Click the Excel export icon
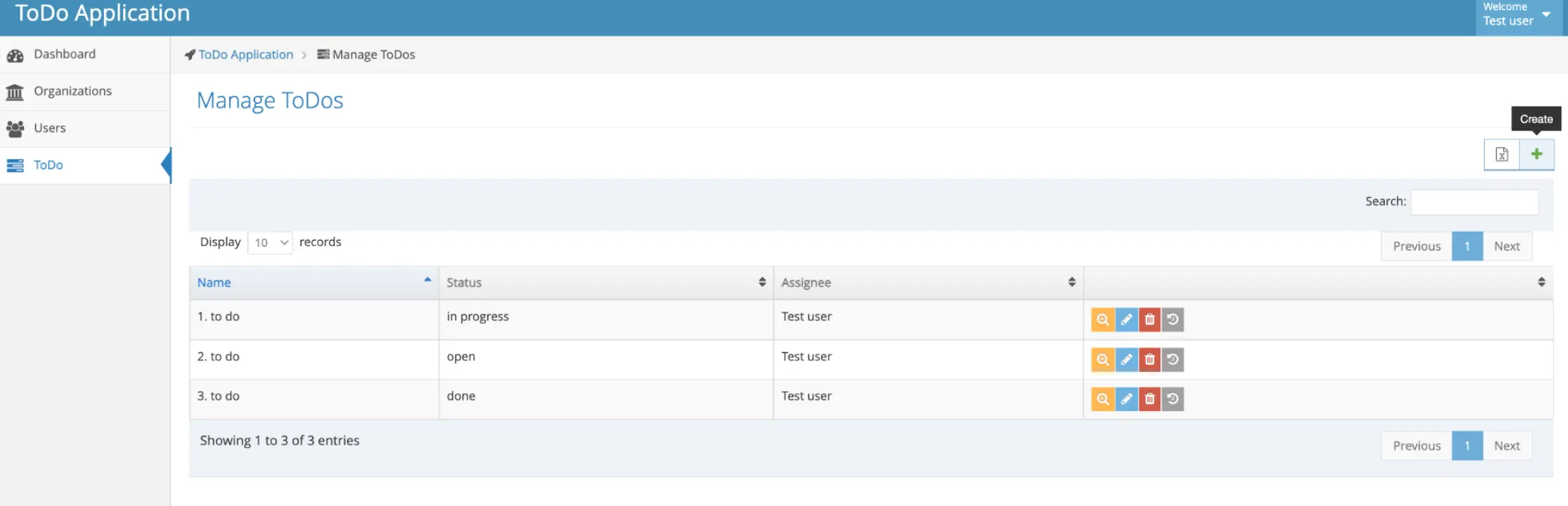1568x506 pixels. tap(1502, 155)
